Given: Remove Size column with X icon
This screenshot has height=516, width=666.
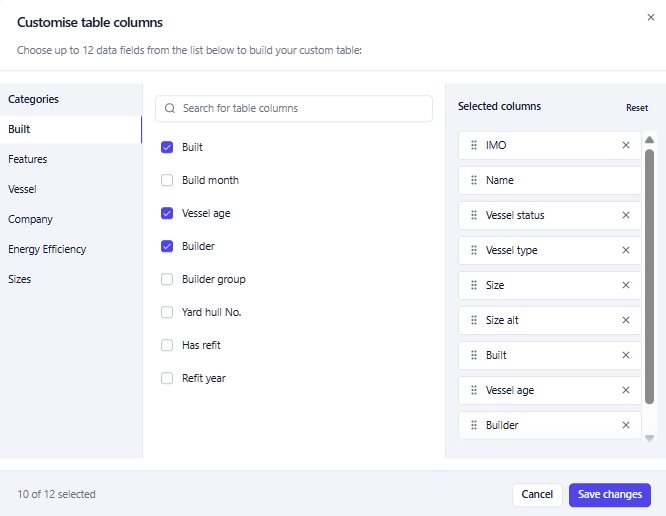Looking at the screenshot, I should [x=626, y=285].
